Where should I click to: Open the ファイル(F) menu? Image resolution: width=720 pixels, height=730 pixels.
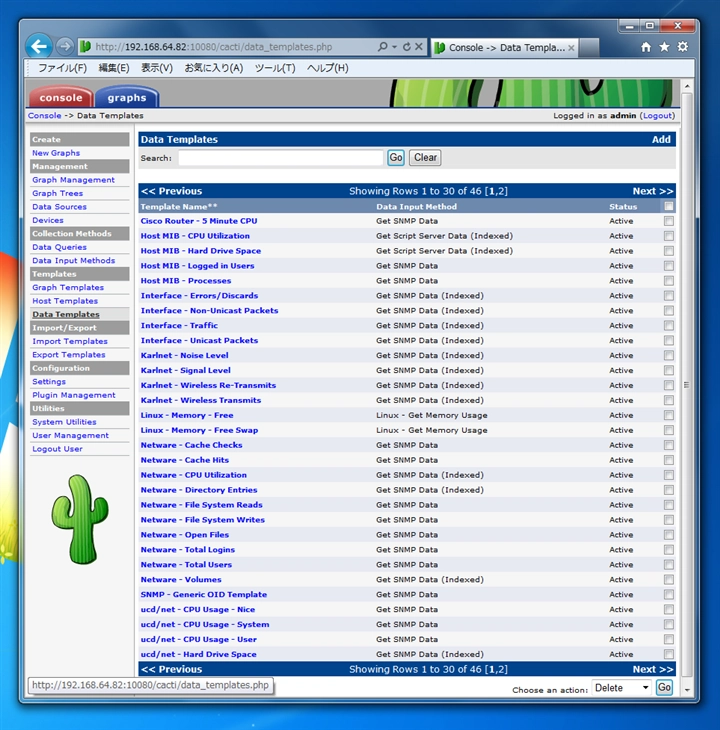click(x=62, y=68)
